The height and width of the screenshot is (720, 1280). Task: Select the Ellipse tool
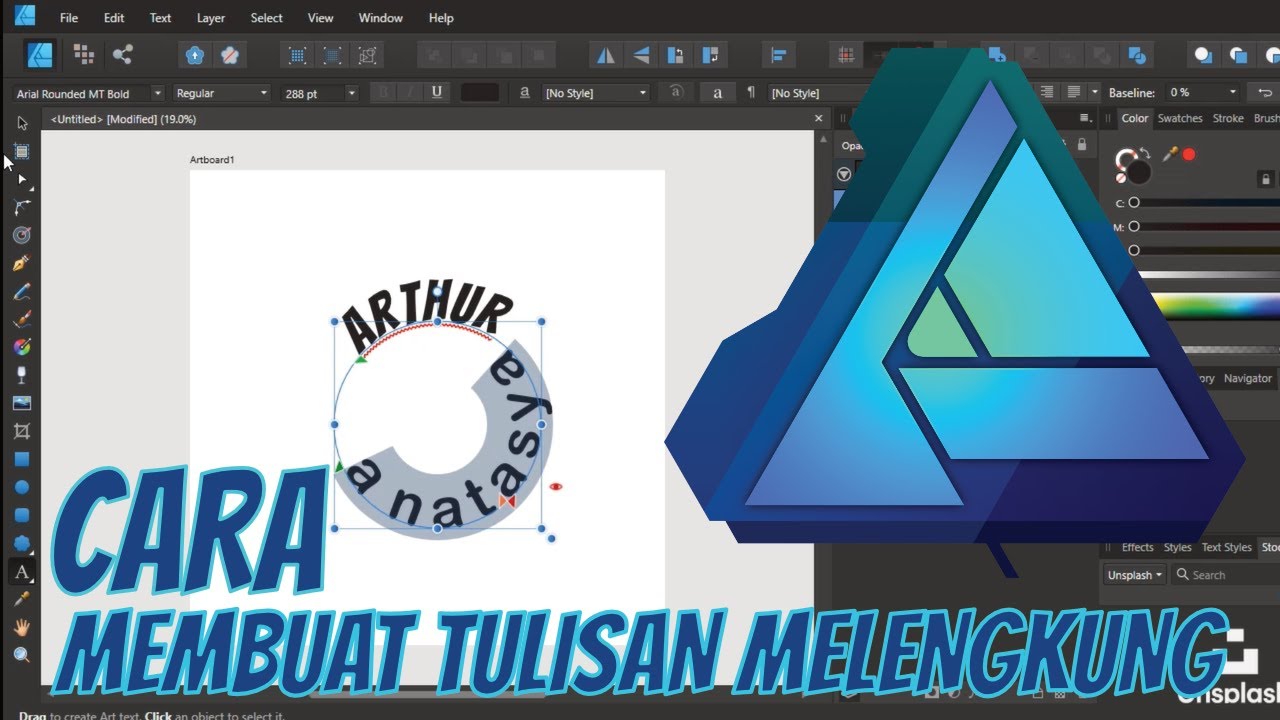click(22, 487)
